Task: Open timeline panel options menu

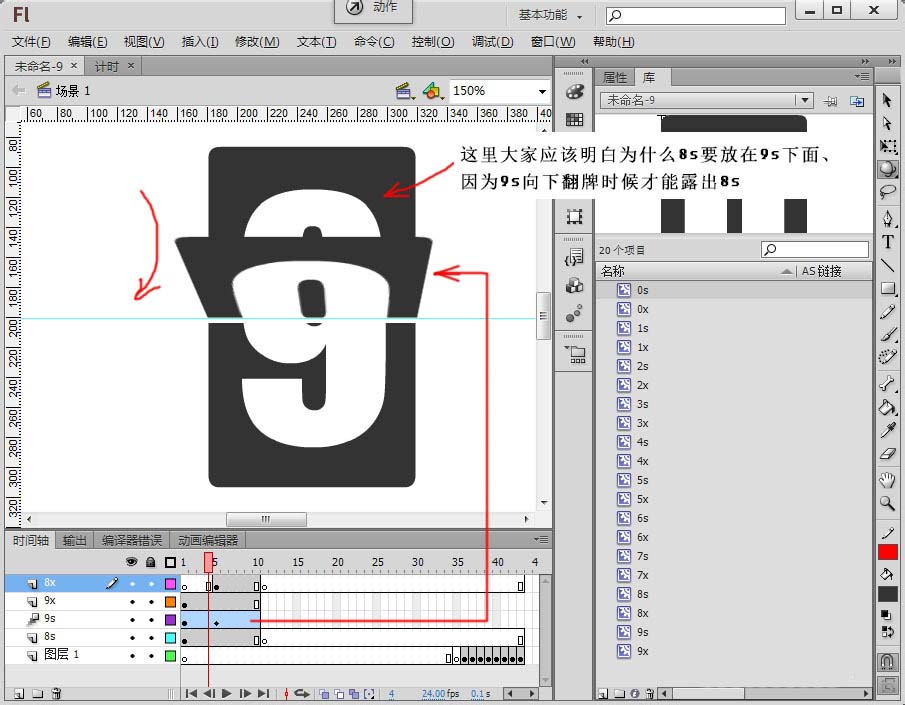Action: pos(541,539)
